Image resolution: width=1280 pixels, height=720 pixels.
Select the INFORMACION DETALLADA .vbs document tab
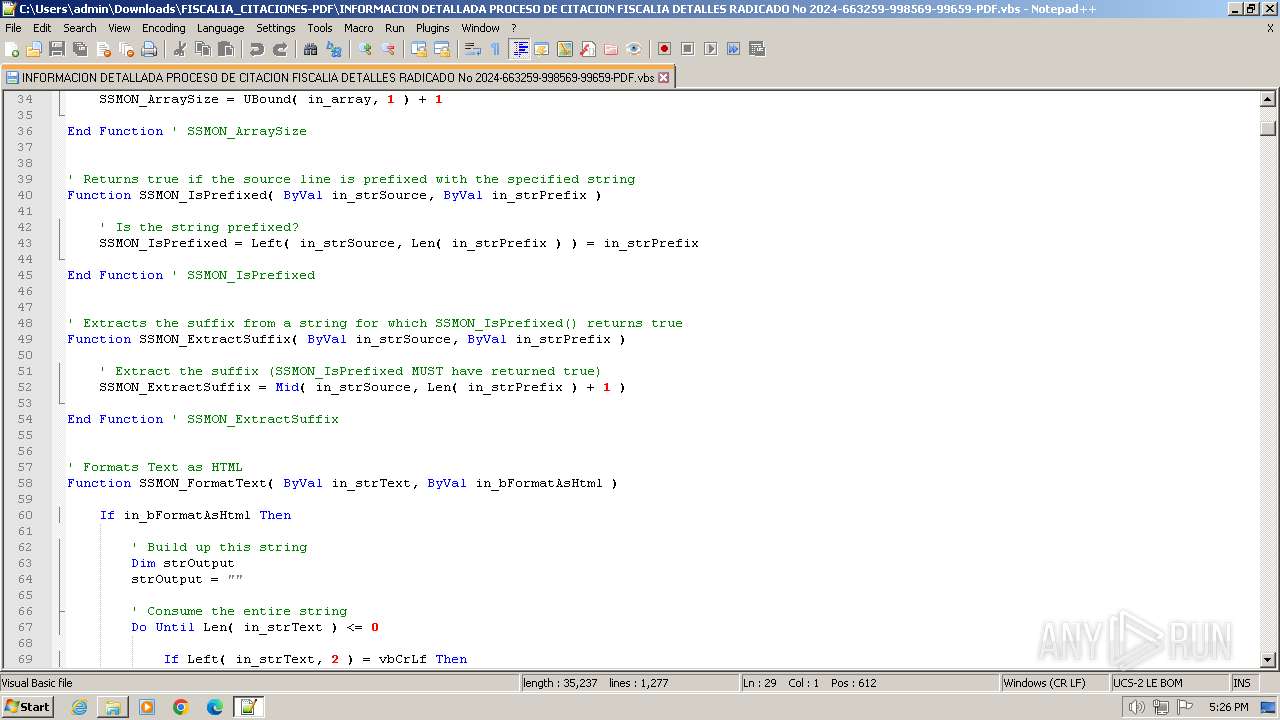(338, 77)
